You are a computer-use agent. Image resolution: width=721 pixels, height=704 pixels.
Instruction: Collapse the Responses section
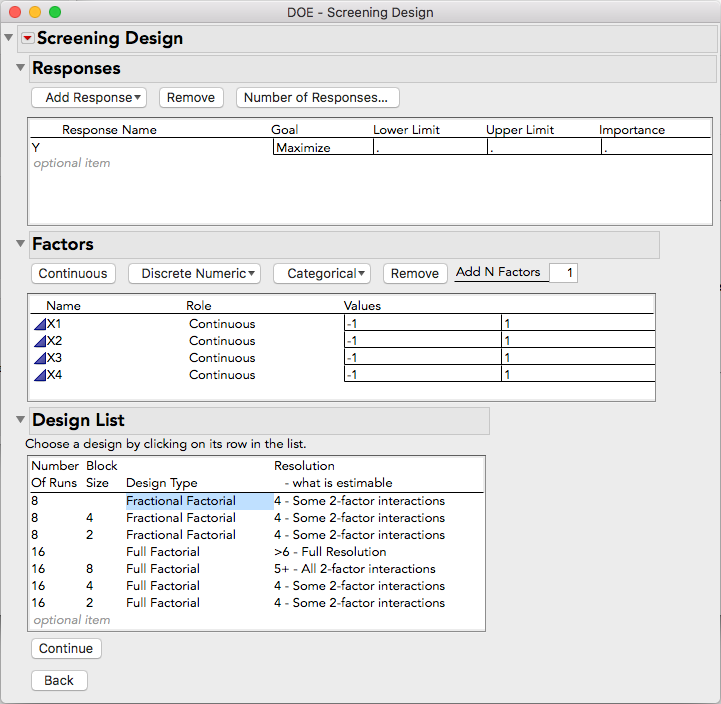point(21,69)
